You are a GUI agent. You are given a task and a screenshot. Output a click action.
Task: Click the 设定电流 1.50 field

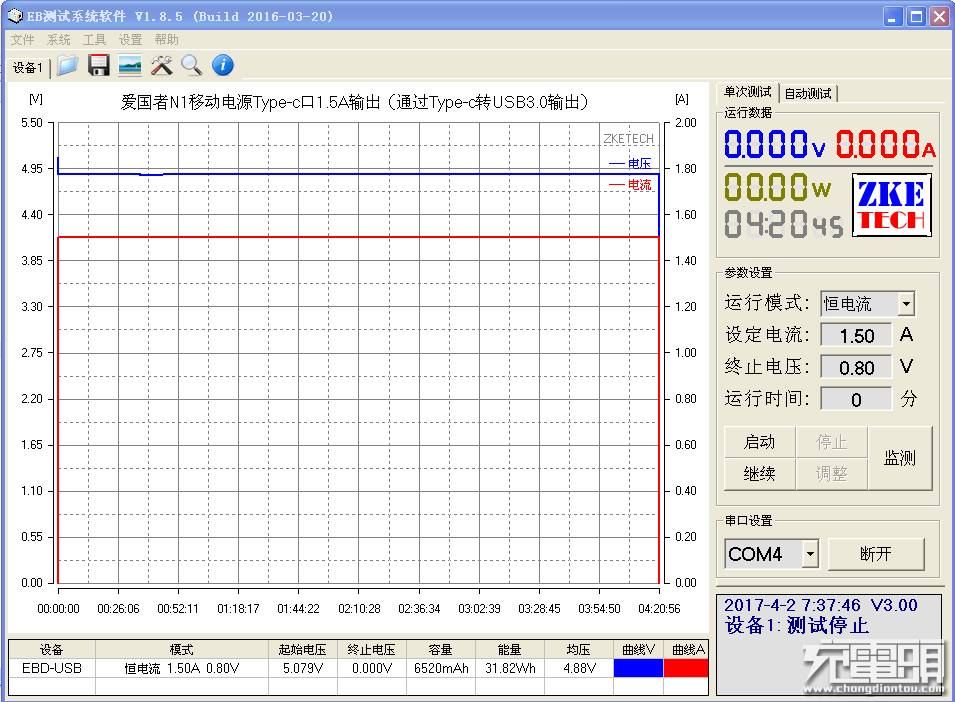pos(856,335)
